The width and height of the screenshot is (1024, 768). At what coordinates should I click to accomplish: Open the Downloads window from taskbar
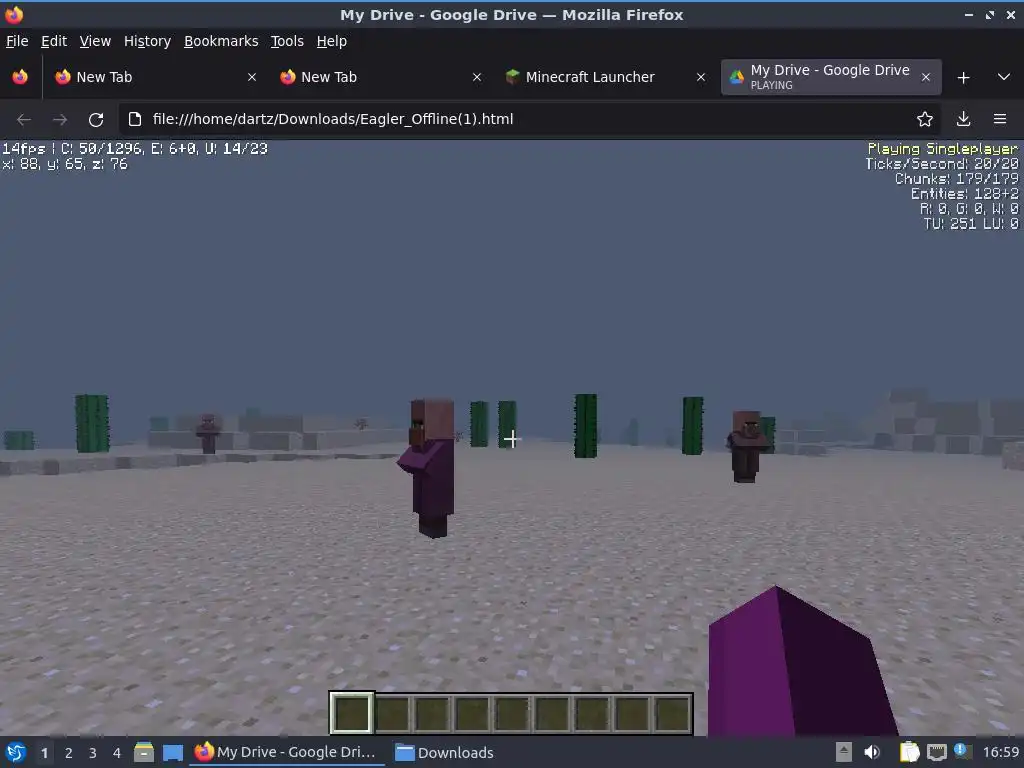click(445, 752)
